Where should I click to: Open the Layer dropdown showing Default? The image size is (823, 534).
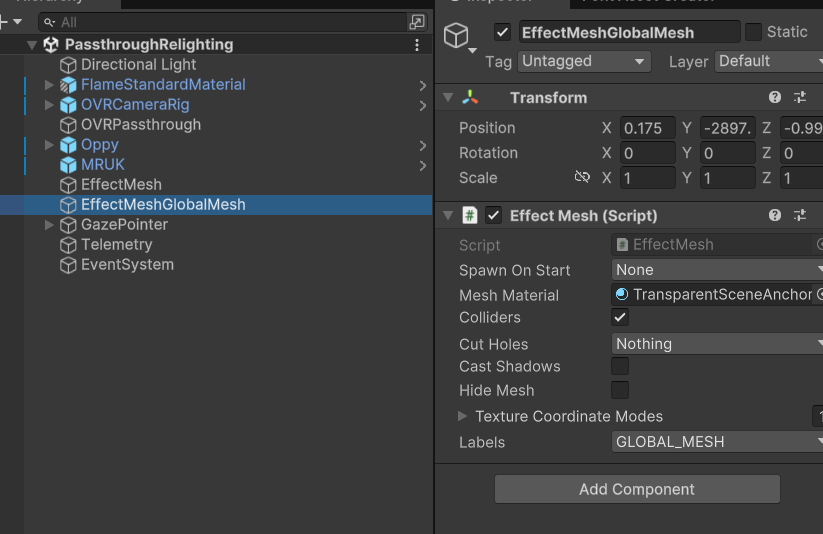(768, 61)
